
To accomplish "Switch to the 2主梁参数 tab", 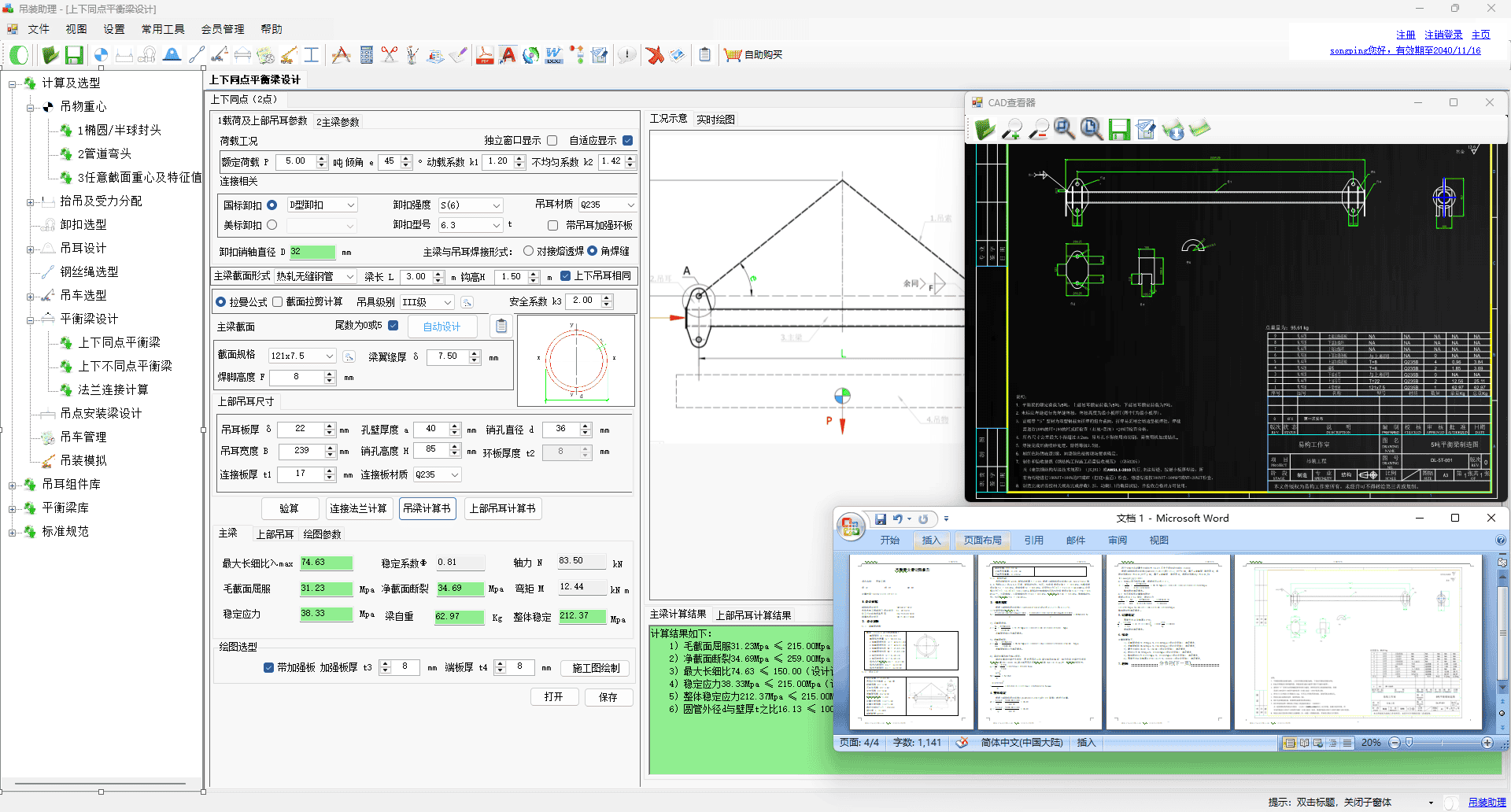I will 338,122.
